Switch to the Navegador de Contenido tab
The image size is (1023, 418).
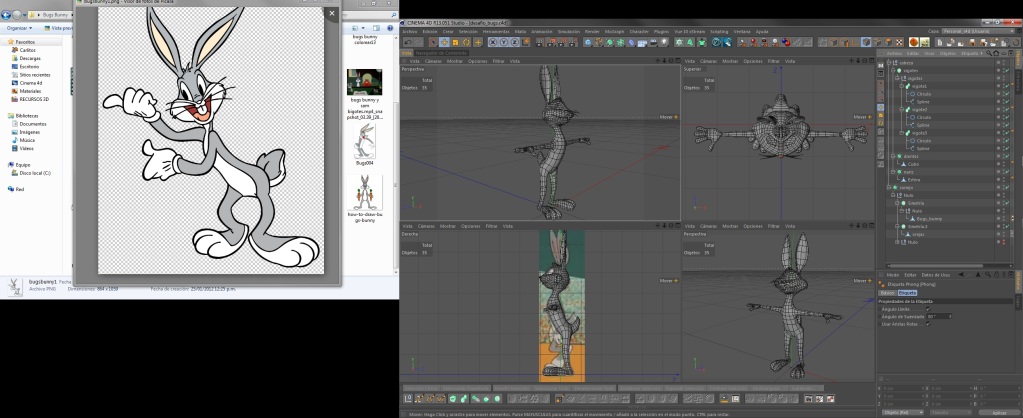(x=441, y=53)
